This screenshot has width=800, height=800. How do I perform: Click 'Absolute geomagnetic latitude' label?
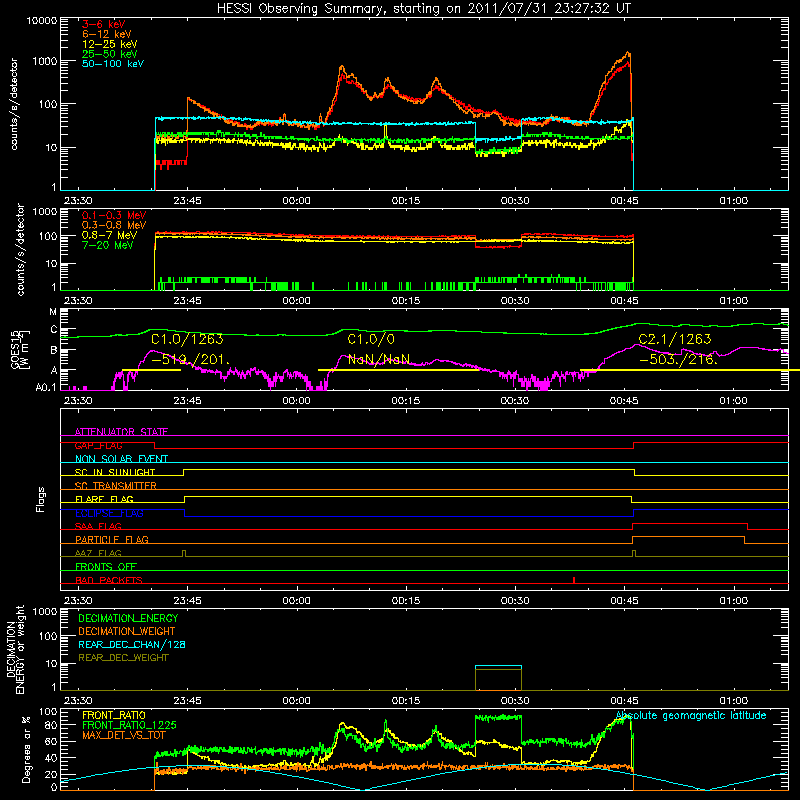[x=691, y=715]
